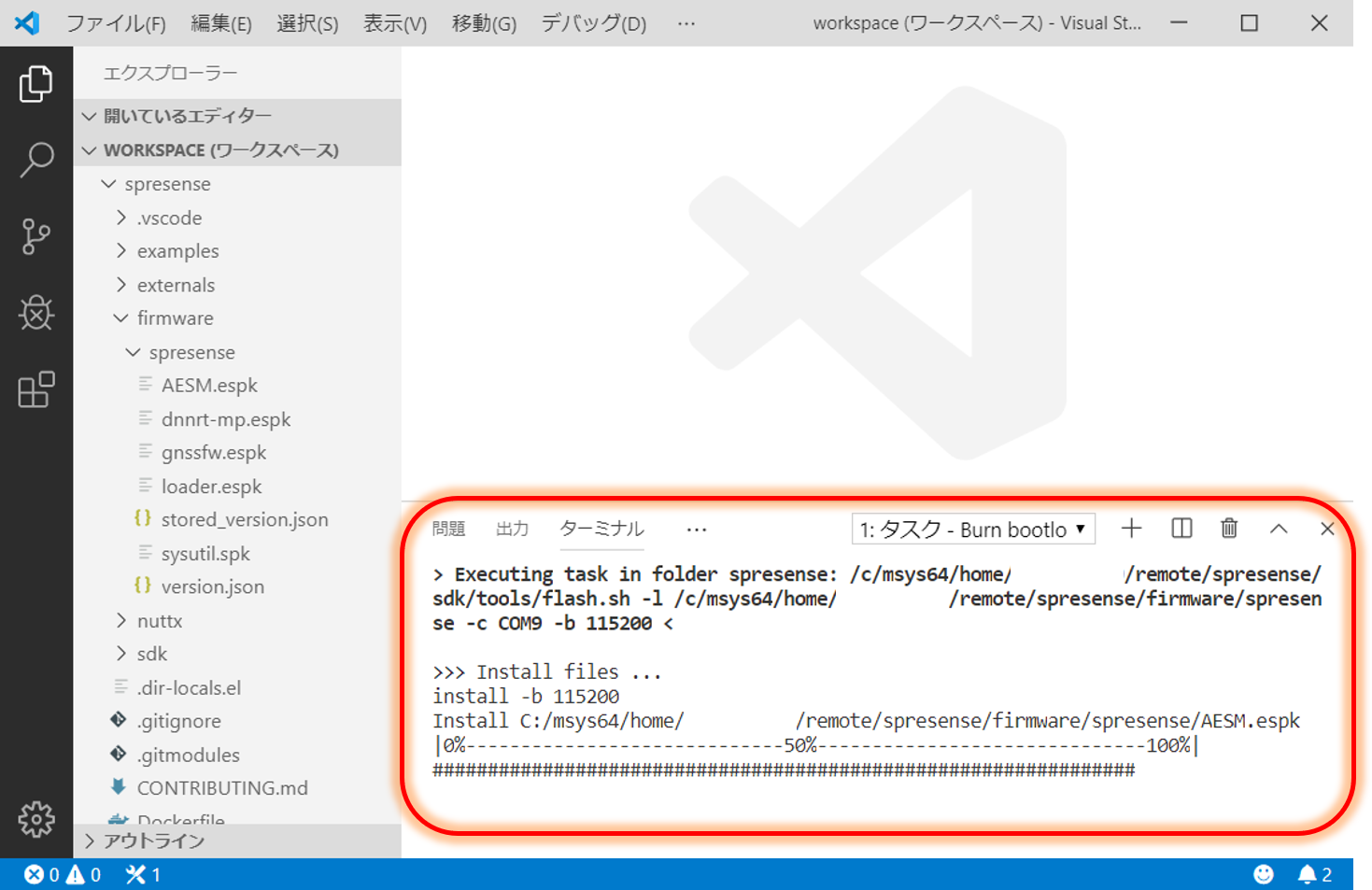Split the terminal using the split icon

click(x=1180, y=529)
